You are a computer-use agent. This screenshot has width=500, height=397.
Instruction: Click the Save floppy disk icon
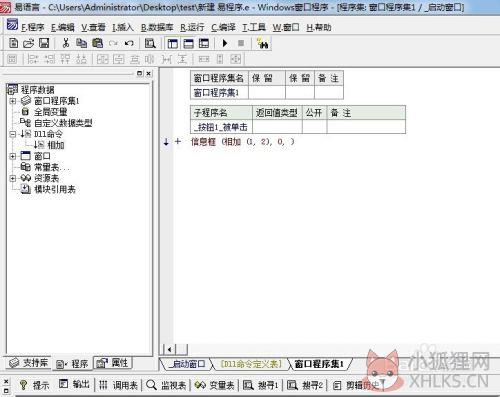click(44, 43)
